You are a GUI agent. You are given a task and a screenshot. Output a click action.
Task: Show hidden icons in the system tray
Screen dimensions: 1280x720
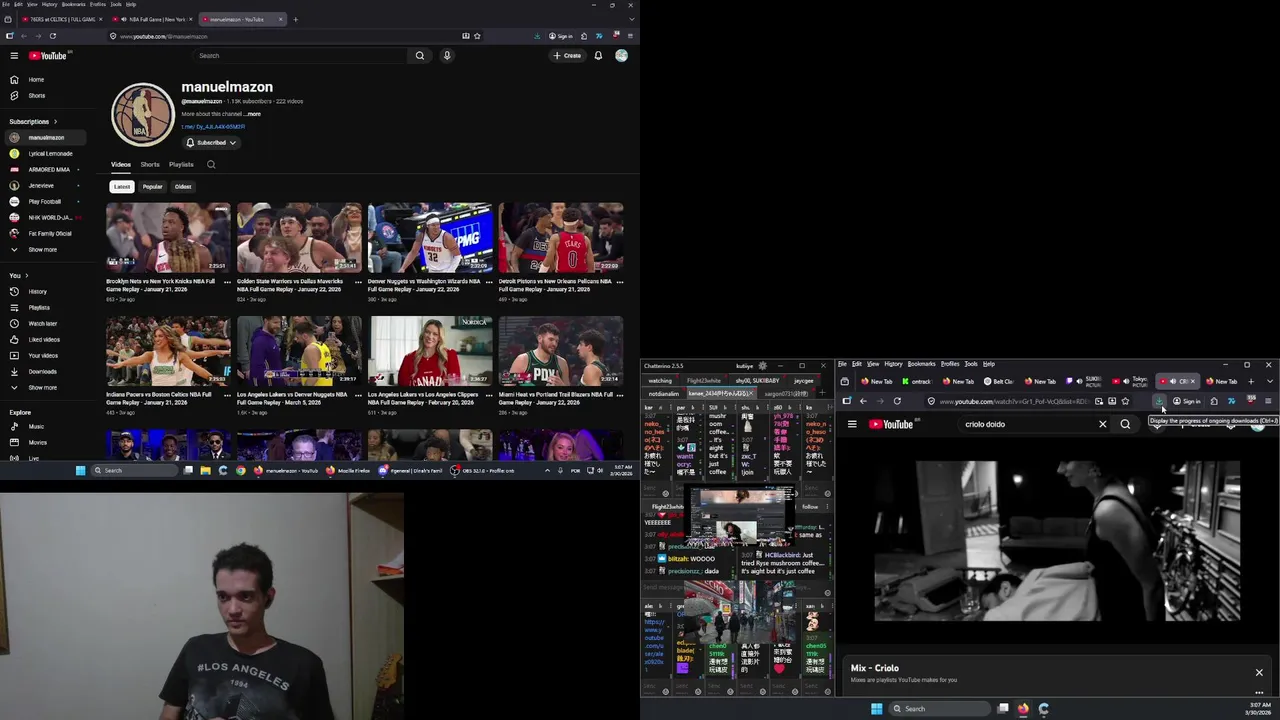tap(547, 470)
